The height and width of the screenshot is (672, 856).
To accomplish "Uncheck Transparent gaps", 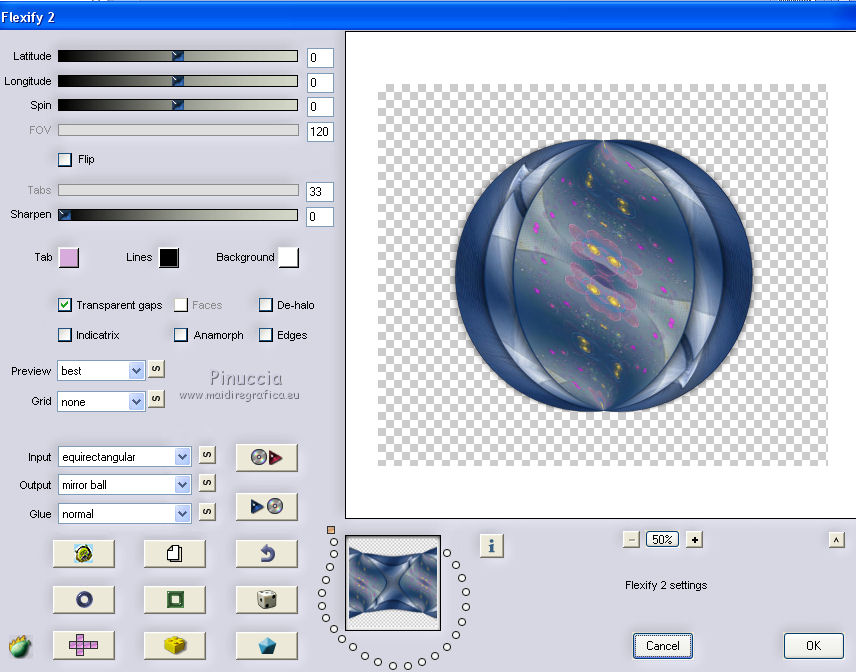I will coord(64,305).
